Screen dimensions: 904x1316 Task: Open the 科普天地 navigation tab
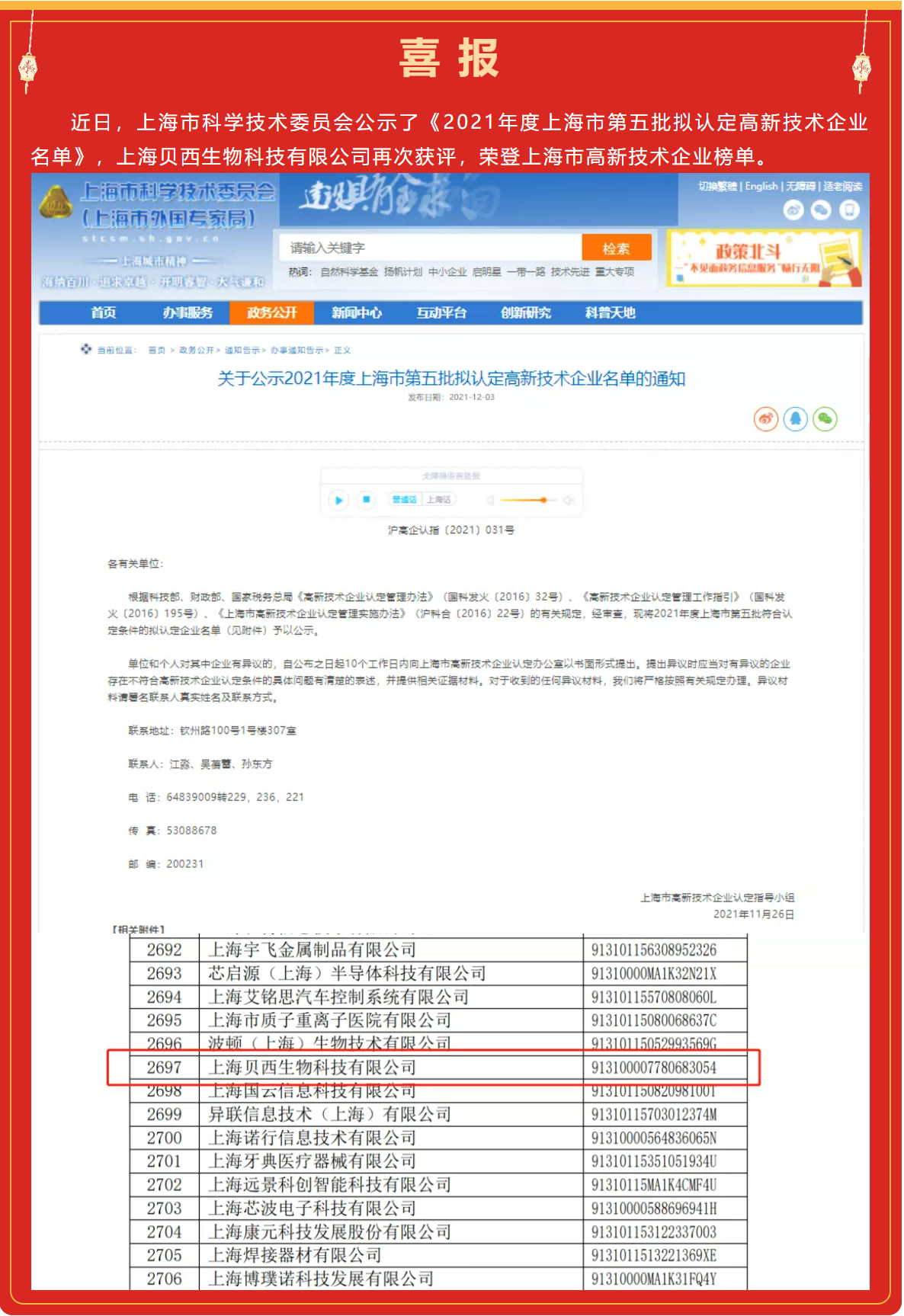pyautogui.click(x=611, y=312)
